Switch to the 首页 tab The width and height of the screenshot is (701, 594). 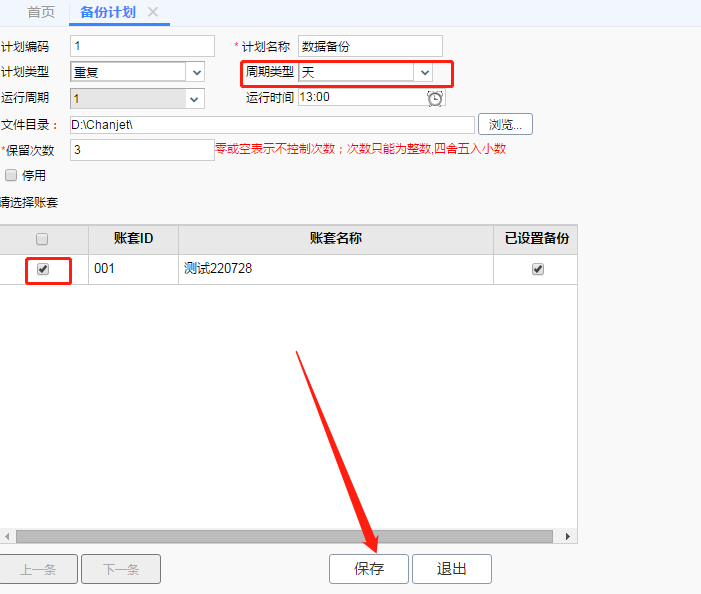tap(41, 12)
